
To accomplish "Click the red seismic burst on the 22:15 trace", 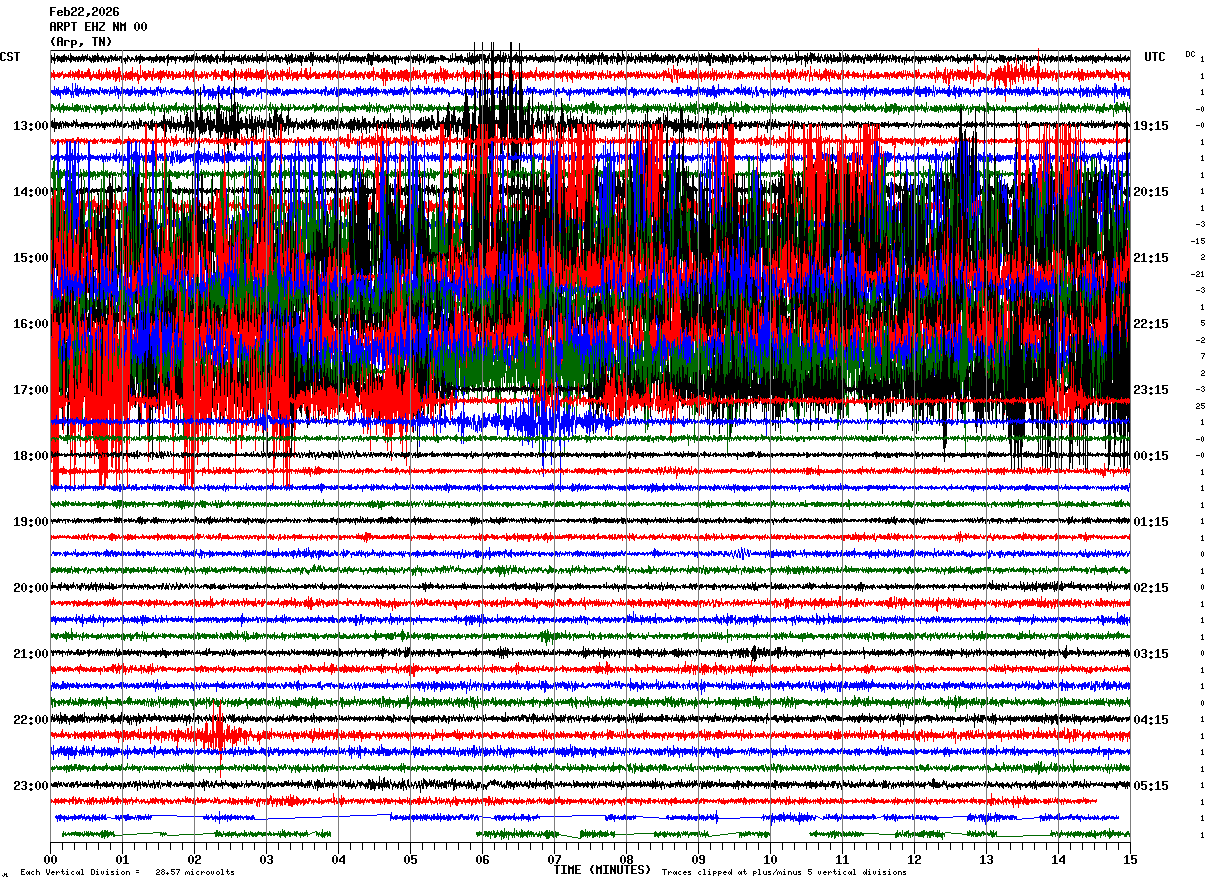I will coord(220,736).
